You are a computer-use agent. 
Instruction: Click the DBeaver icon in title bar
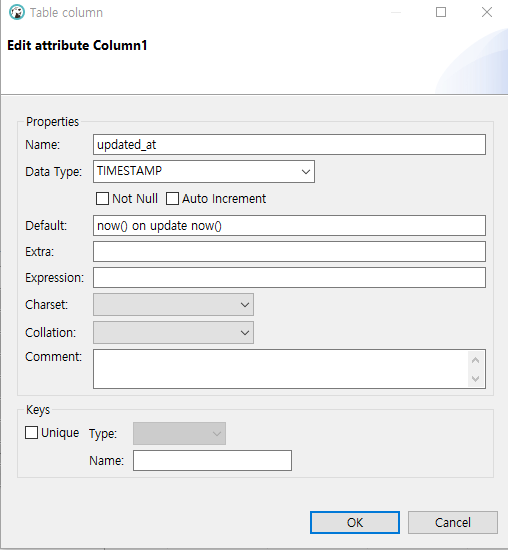(17, 13)
